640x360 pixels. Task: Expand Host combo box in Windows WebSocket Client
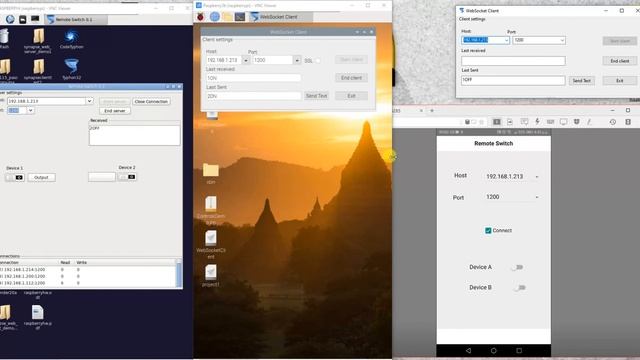click(506, 40)
